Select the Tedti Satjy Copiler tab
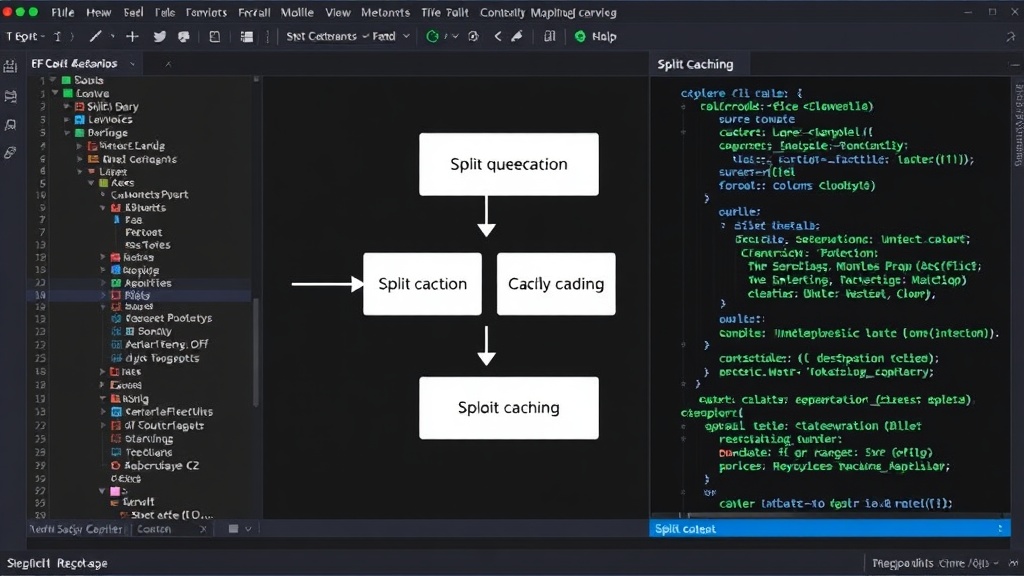This screenshot has height=576, width=1024. [x=76, y=529]
